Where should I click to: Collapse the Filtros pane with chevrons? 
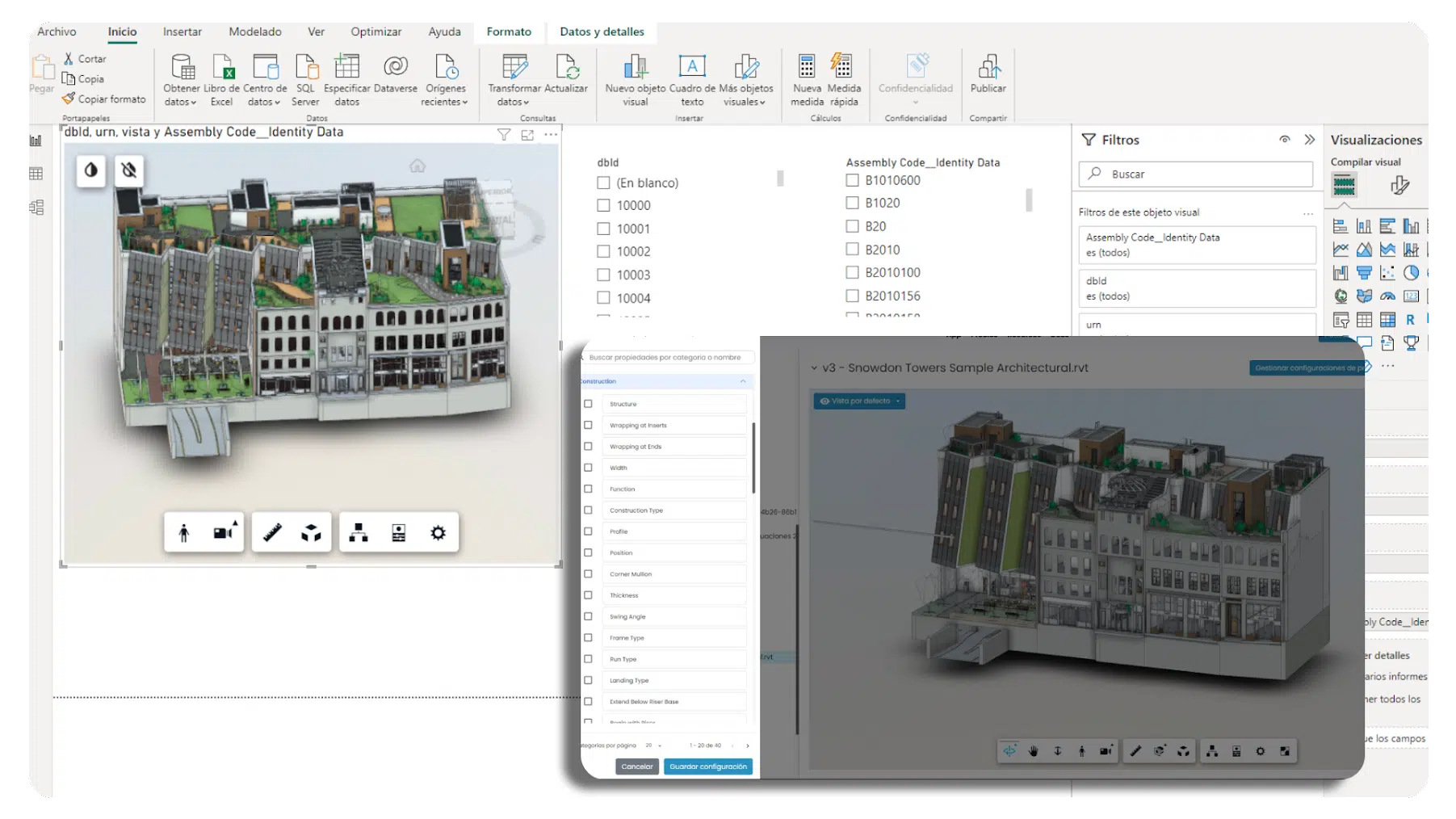(x=1309, y=140)
